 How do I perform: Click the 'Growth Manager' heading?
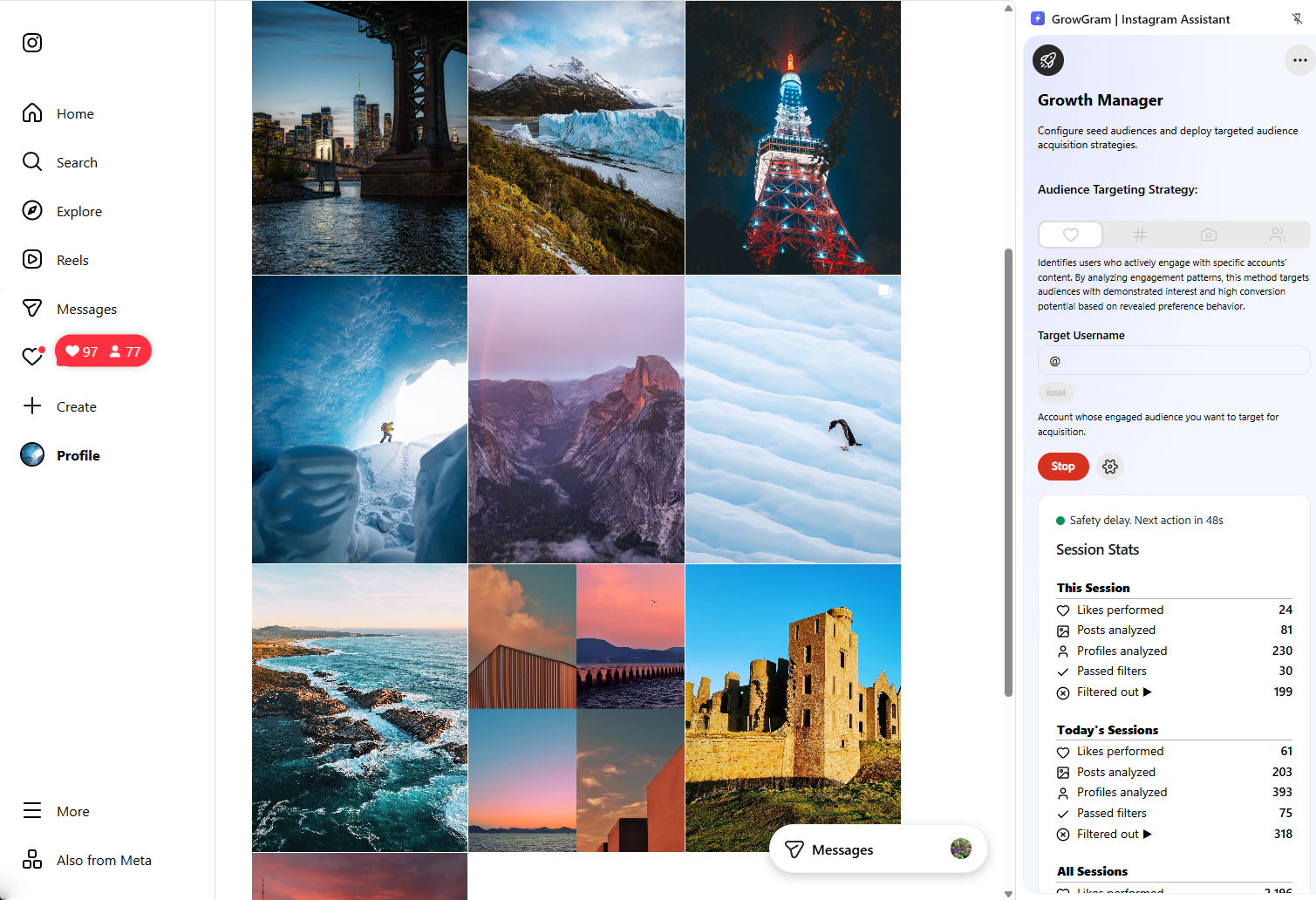coord(1100,100)
